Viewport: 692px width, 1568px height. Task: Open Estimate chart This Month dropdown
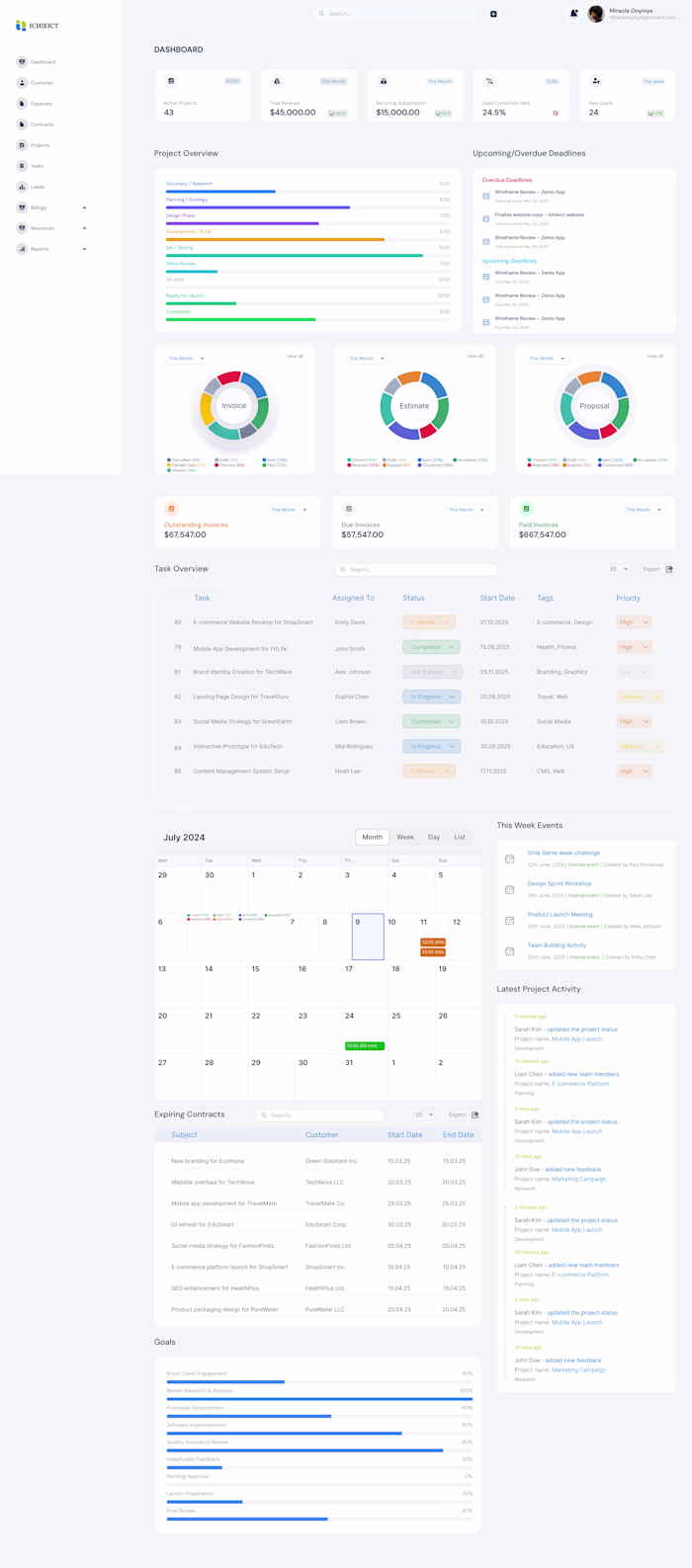[x=367, y=359]
